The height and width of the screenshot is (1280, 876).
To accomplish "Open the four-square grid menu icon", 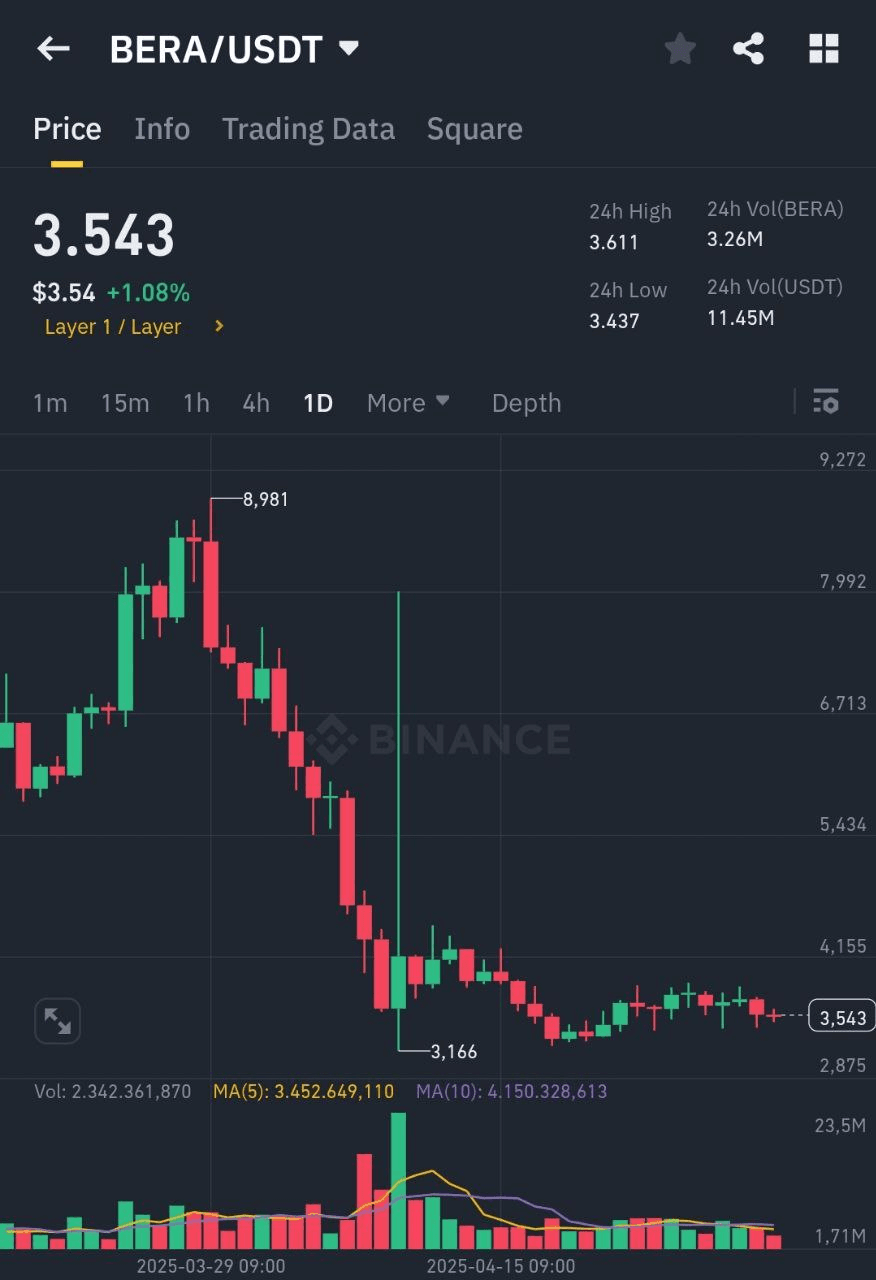I will pos(823,48).
